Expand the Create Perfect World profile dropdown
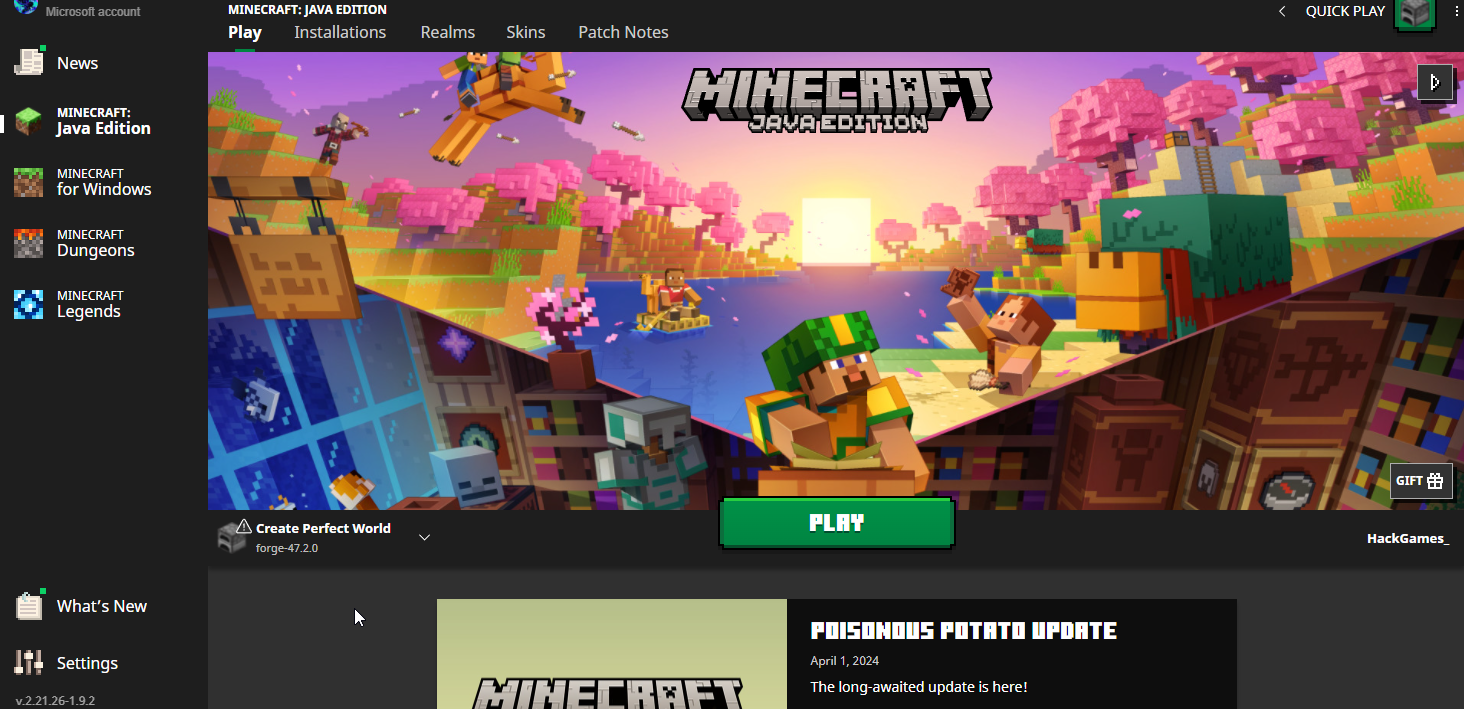 click(x=424, y=537)
